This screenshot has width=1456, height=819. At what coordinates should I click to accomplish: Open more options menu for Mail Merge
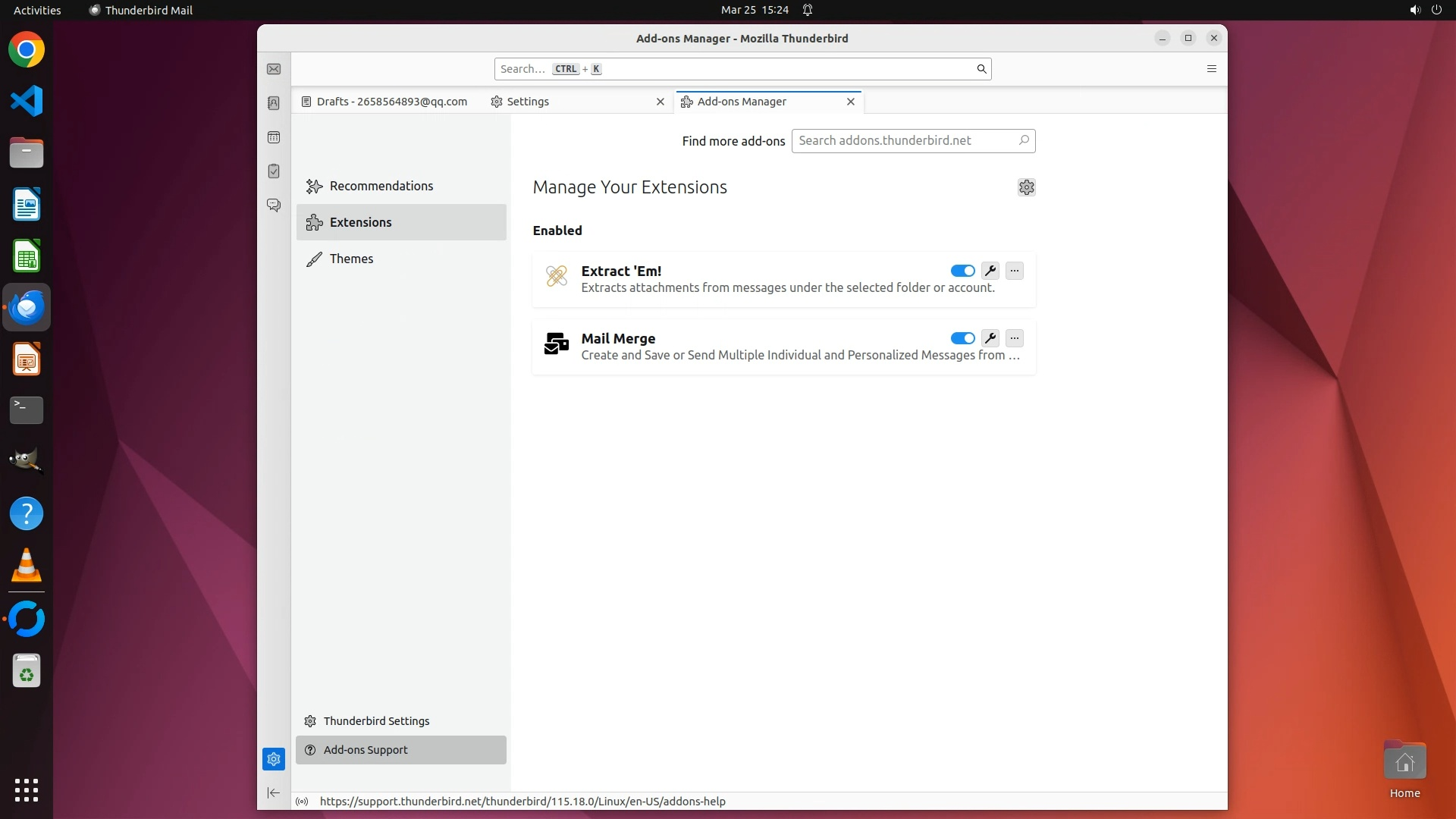(x=1014, y=338)
